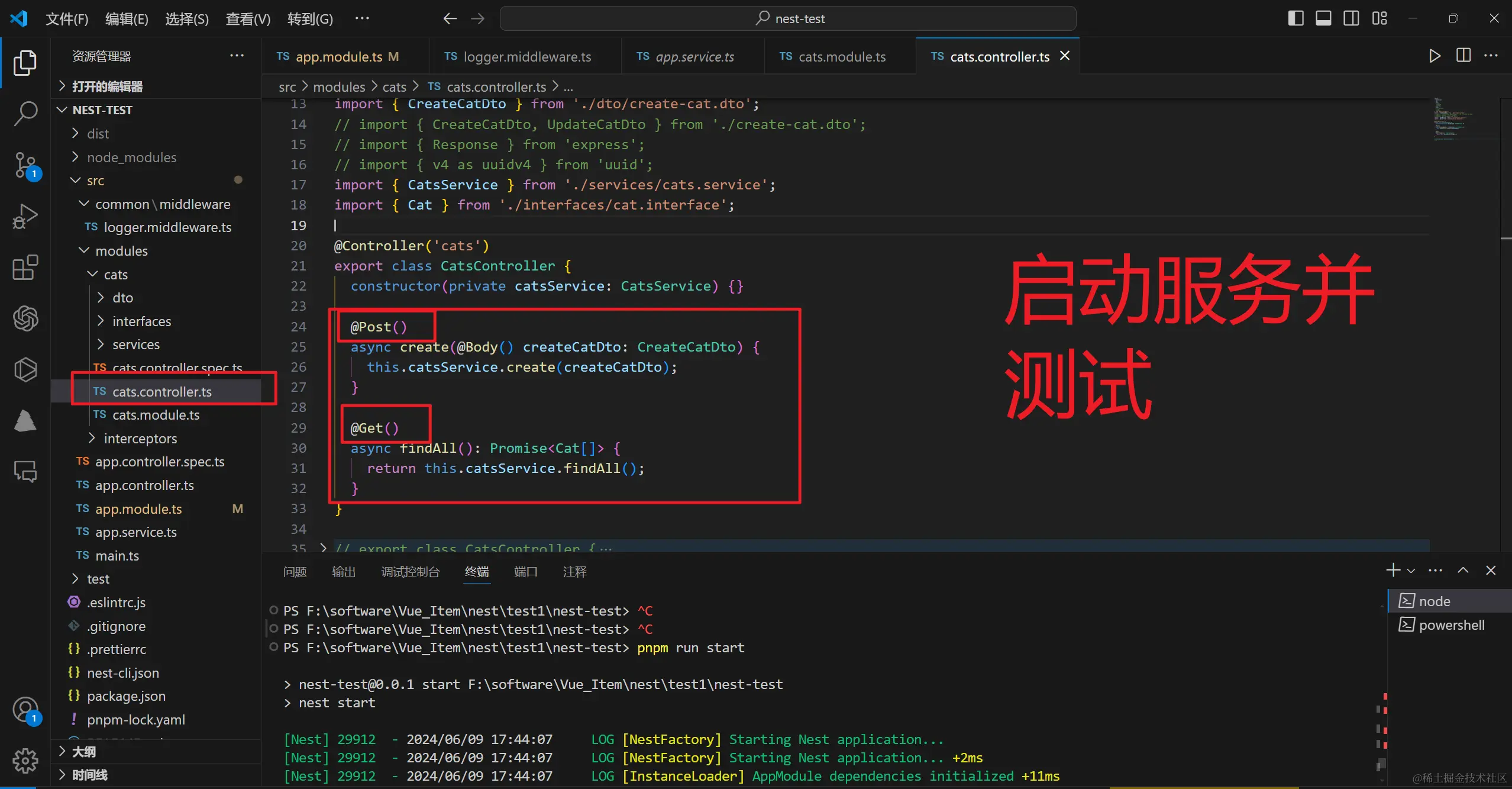This screenshot has width=1512, height=789.
Task: Open app.service.ts in the file tree
Action: click(157, 532)
